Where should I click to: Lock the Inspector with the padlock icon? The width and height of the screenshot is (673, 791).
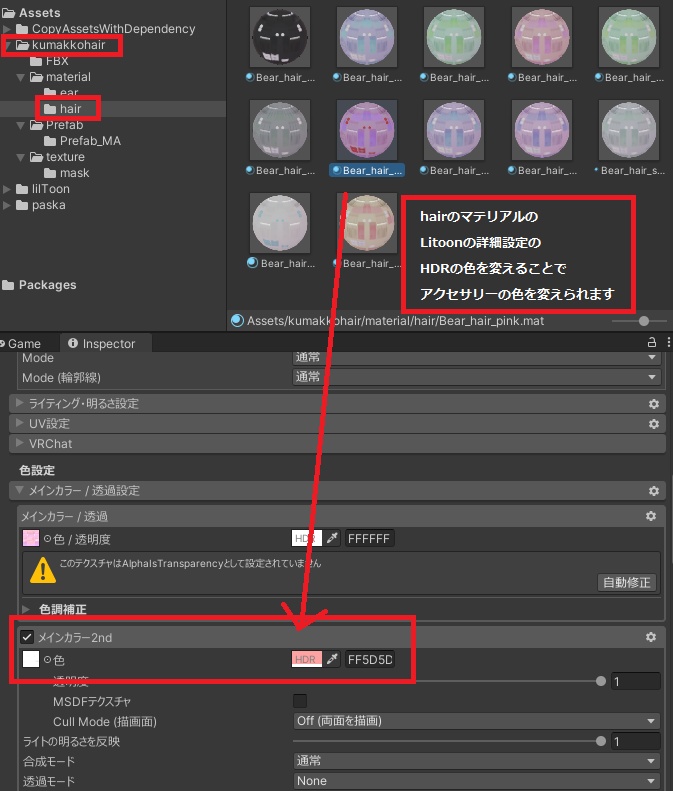pyautogui.click(x=651, y=343)
